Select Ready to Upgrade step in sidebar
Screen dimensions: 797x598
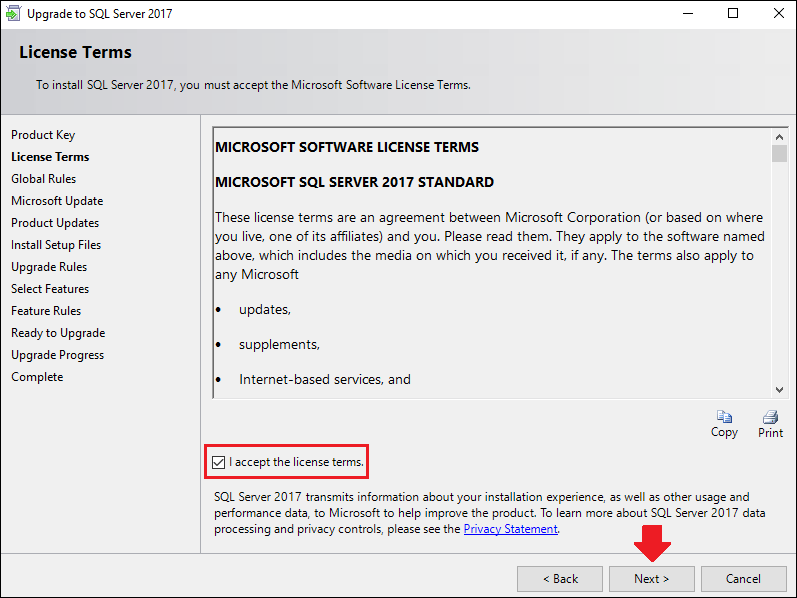58,333
